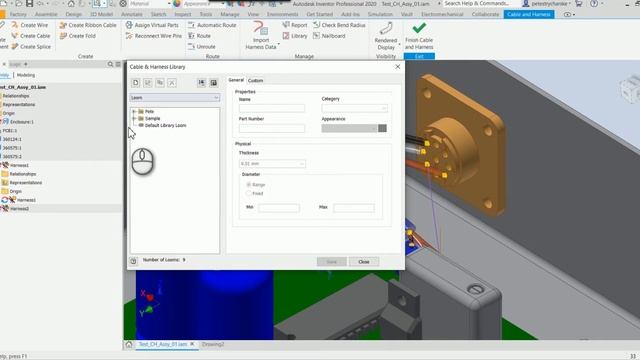
Task: Switch to Drawing2 document tab
Action: tap(213, 344)
